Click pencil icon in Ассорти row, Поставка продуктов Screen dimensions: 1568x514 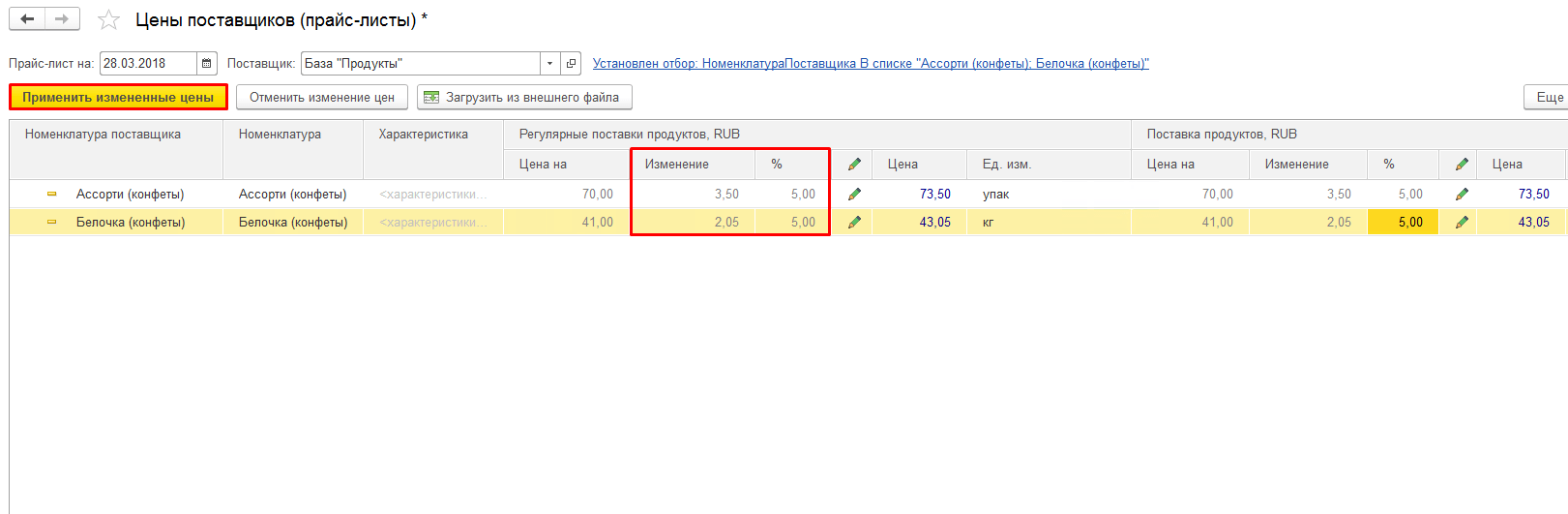(1462, 195)
